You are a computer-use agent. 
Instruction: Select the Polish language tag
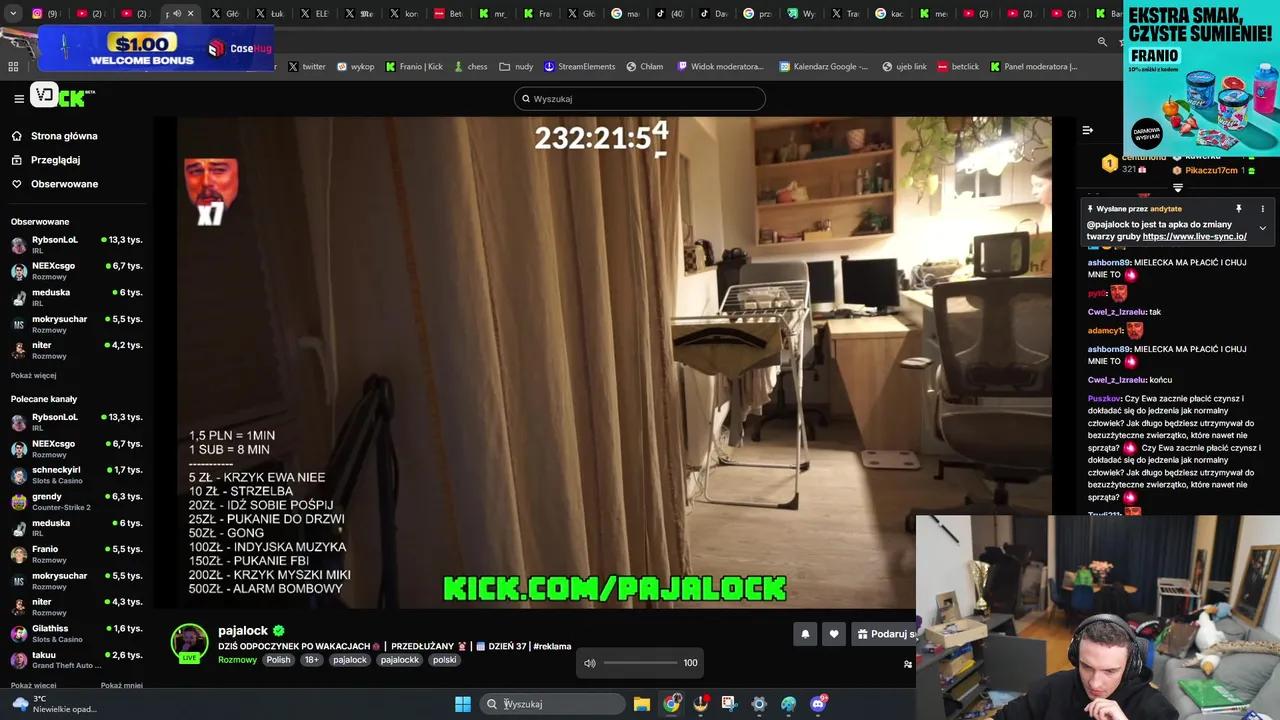pyautogui.click(x=278, y=660)
